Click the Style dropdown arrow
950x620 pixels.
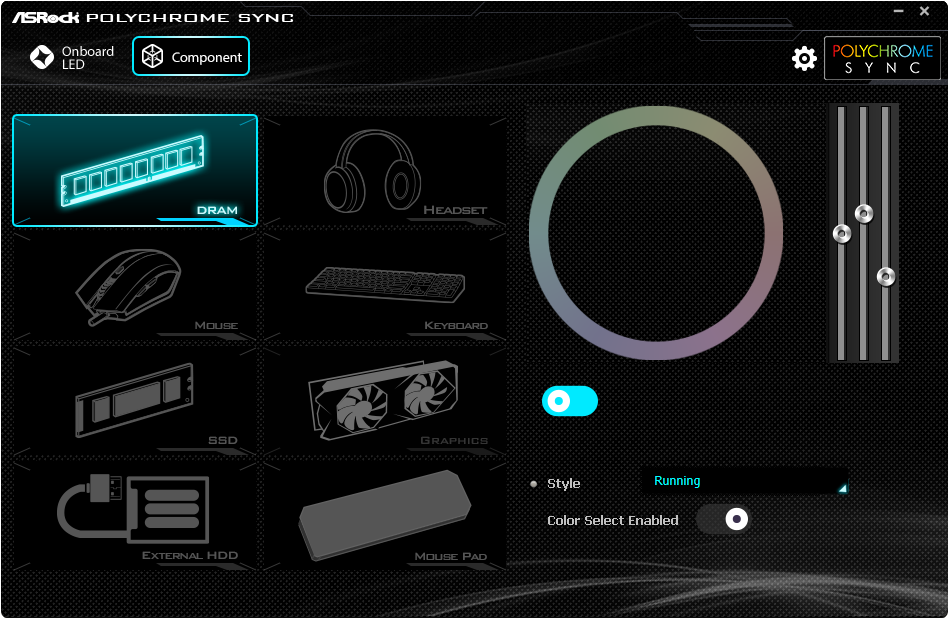tap(842, 488)
